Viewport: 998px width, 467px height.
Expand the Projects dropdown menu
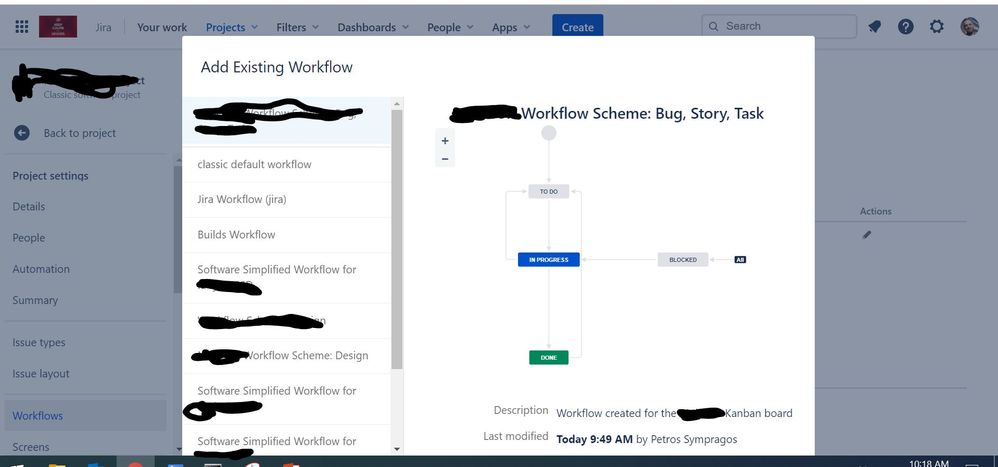(x=232, y=27)
